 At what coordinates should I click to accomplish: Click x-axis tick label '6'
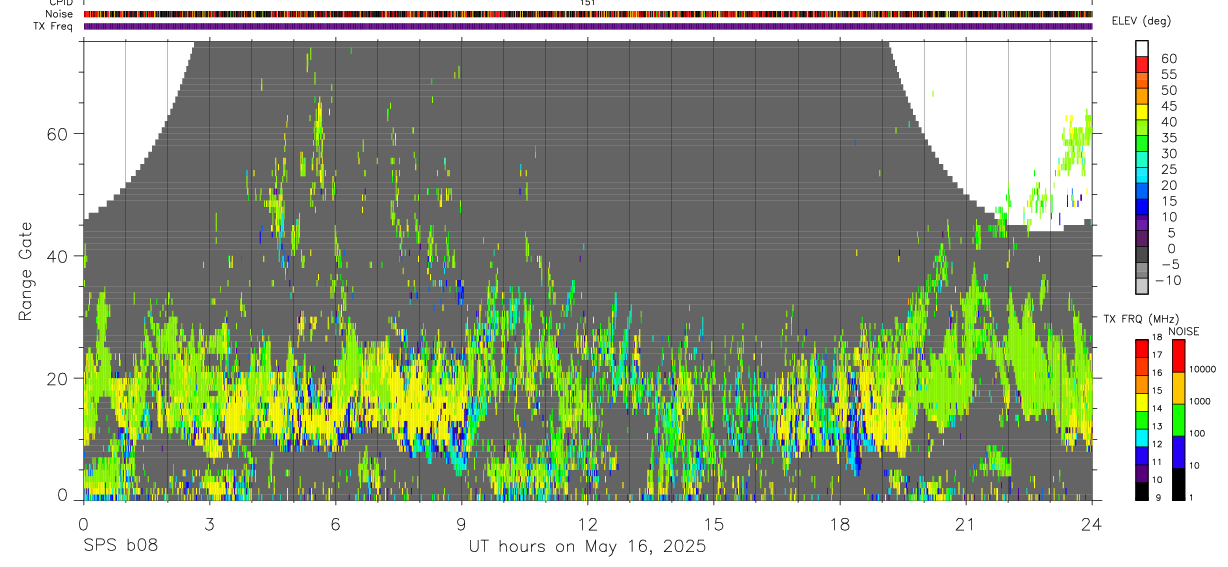pos(335,524)
